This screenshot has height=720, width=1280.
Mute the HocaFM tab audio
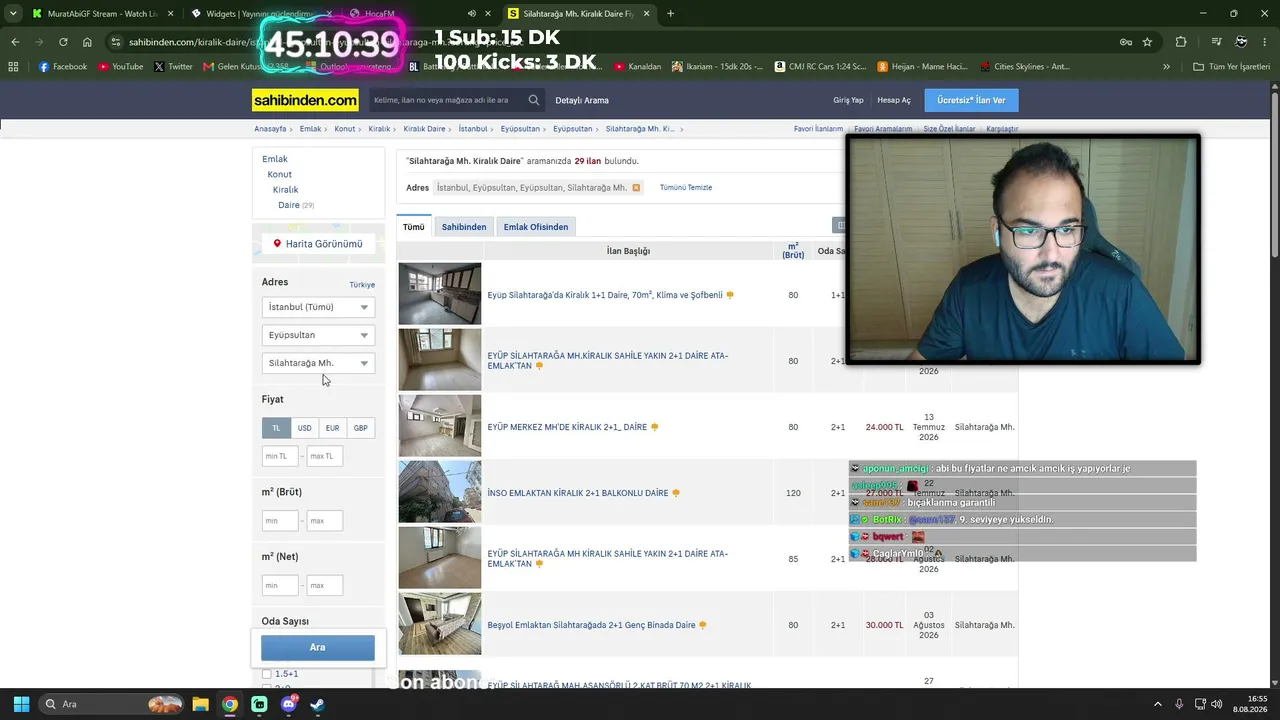pos(472,14)
